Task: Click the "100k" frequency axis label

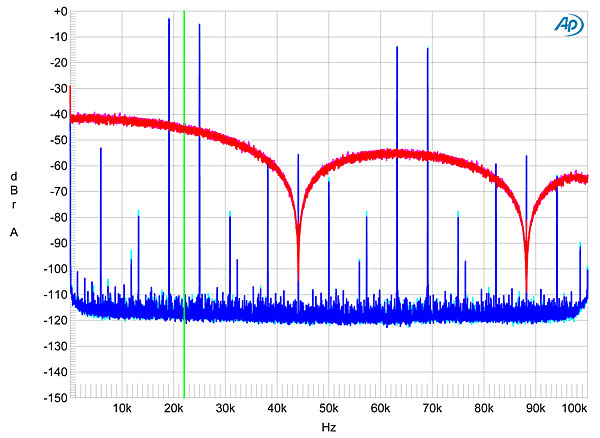Action: [x=574, y=409]
